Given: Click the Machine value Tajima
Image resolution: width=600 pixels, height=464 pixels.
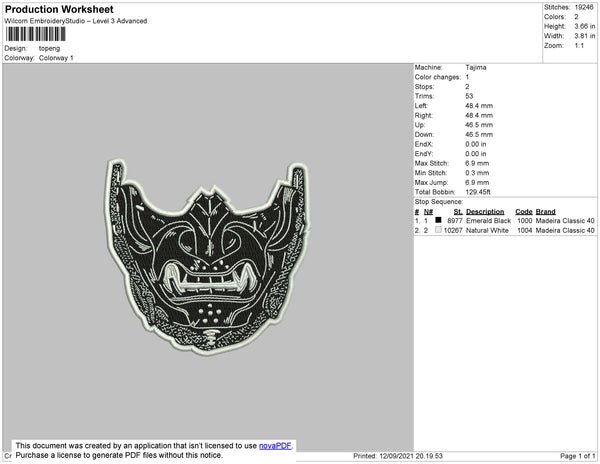Looking at the screenshot, I should click(476, 67).
